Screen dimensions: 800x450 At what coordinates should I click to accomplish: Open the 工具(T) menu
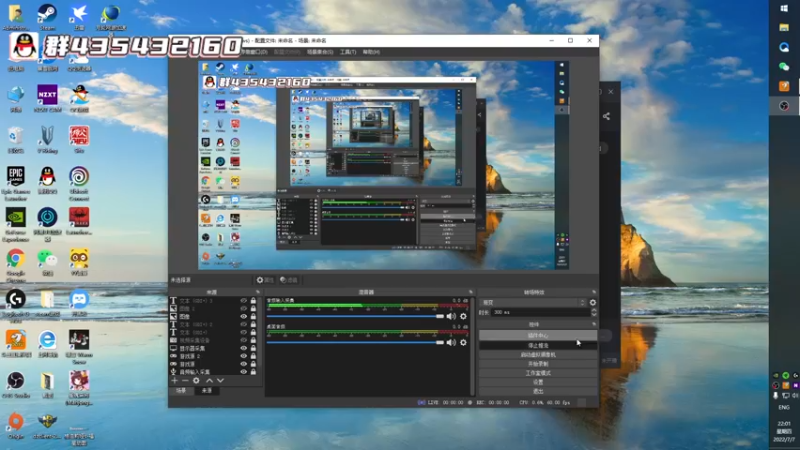point(348,52)
